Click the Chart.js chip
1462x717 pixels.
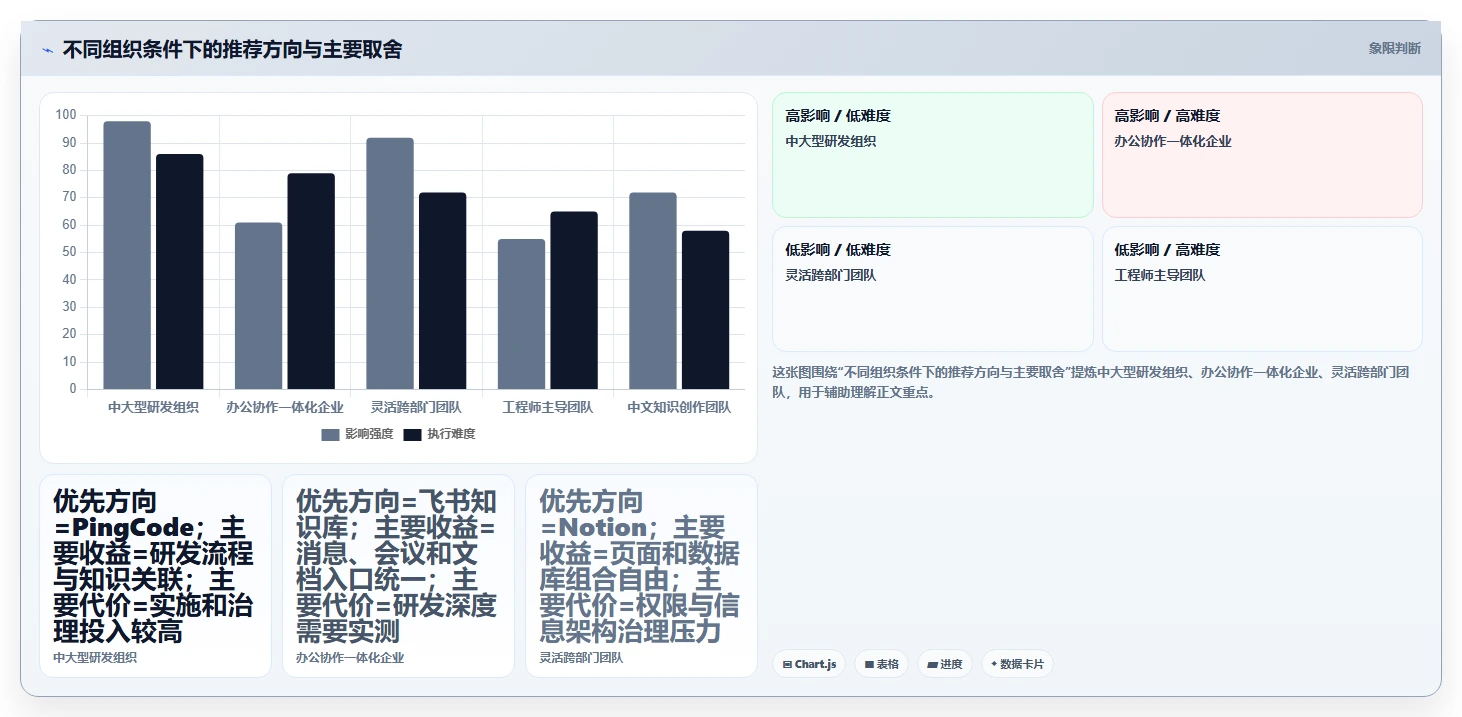point(809,664)
